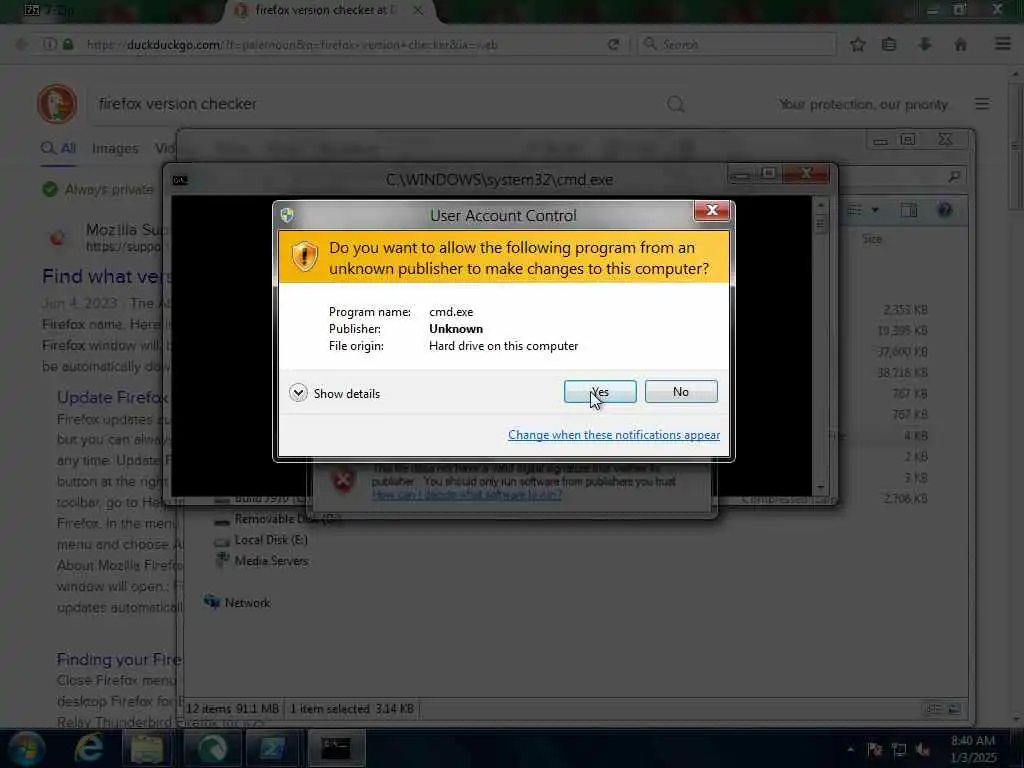Image resolution: width=1024 pixels, height=768 pixels.
Task: Click cmd window scrollbar down arrow
Action: coord(820,488)
